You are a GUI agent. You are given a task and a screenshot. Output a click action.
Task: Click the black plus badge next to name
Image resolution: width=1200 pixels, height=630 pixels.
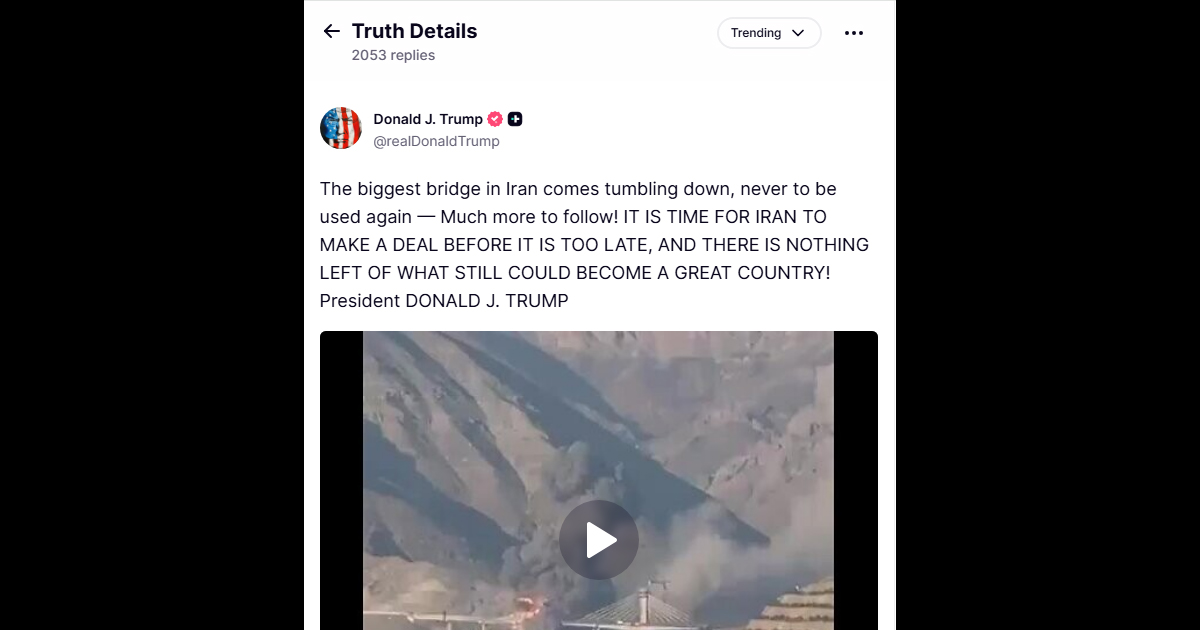pyautogui.click(x=515, y=119)
